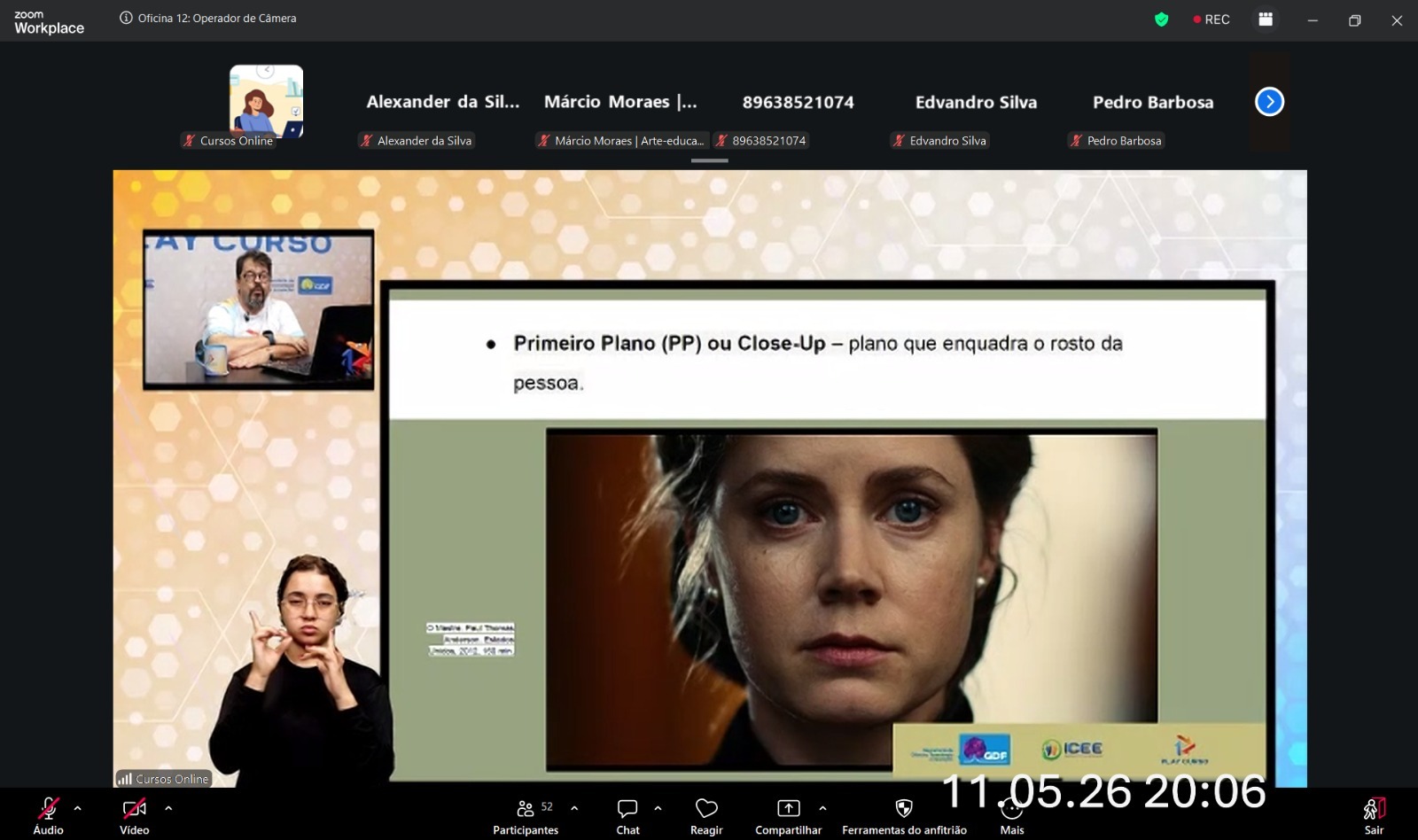Image resolution: width=1418 pixels, height=840 pixels.
Task: Expand the video options arrow beside Vídeo
Action: click(x=168, y=808)
